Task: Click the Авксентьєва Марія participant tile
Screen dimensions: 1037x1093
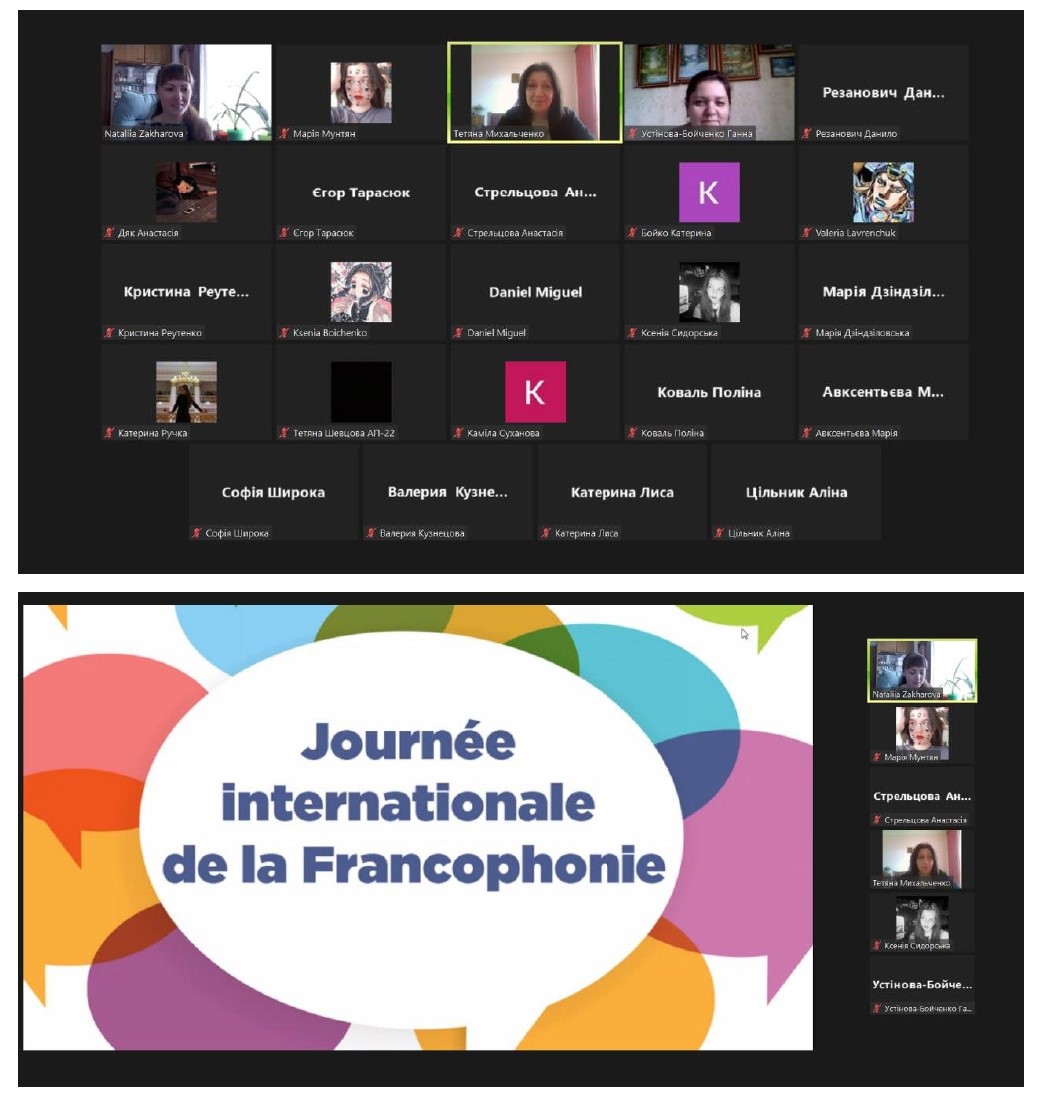Action: [883, 392]
